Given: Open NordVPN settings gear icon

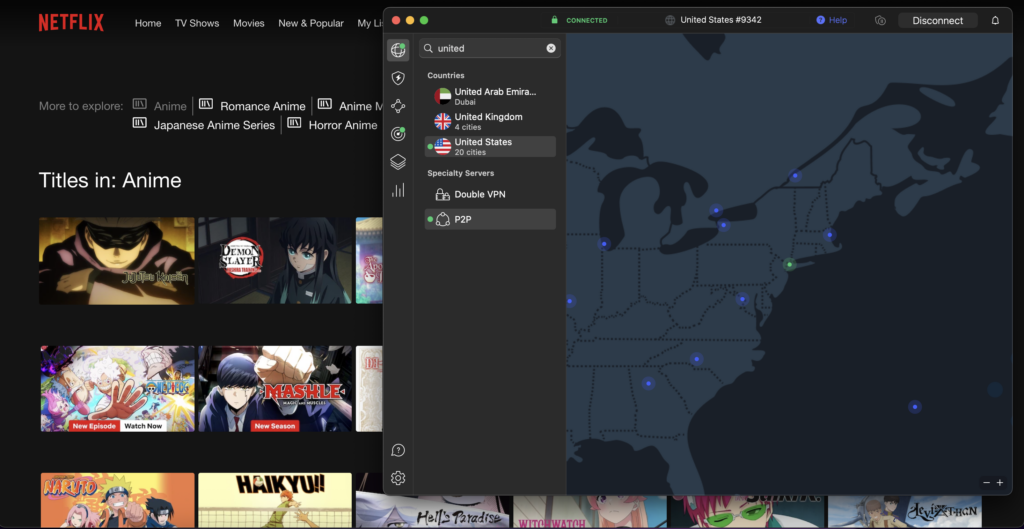Looking at the screenshot, I should pos(398,478).
